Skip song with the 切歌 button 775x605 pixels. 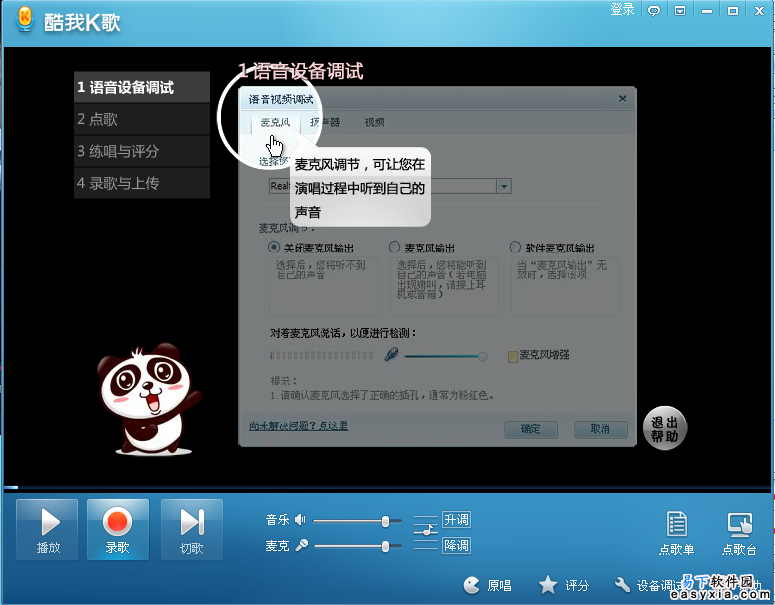192,529
